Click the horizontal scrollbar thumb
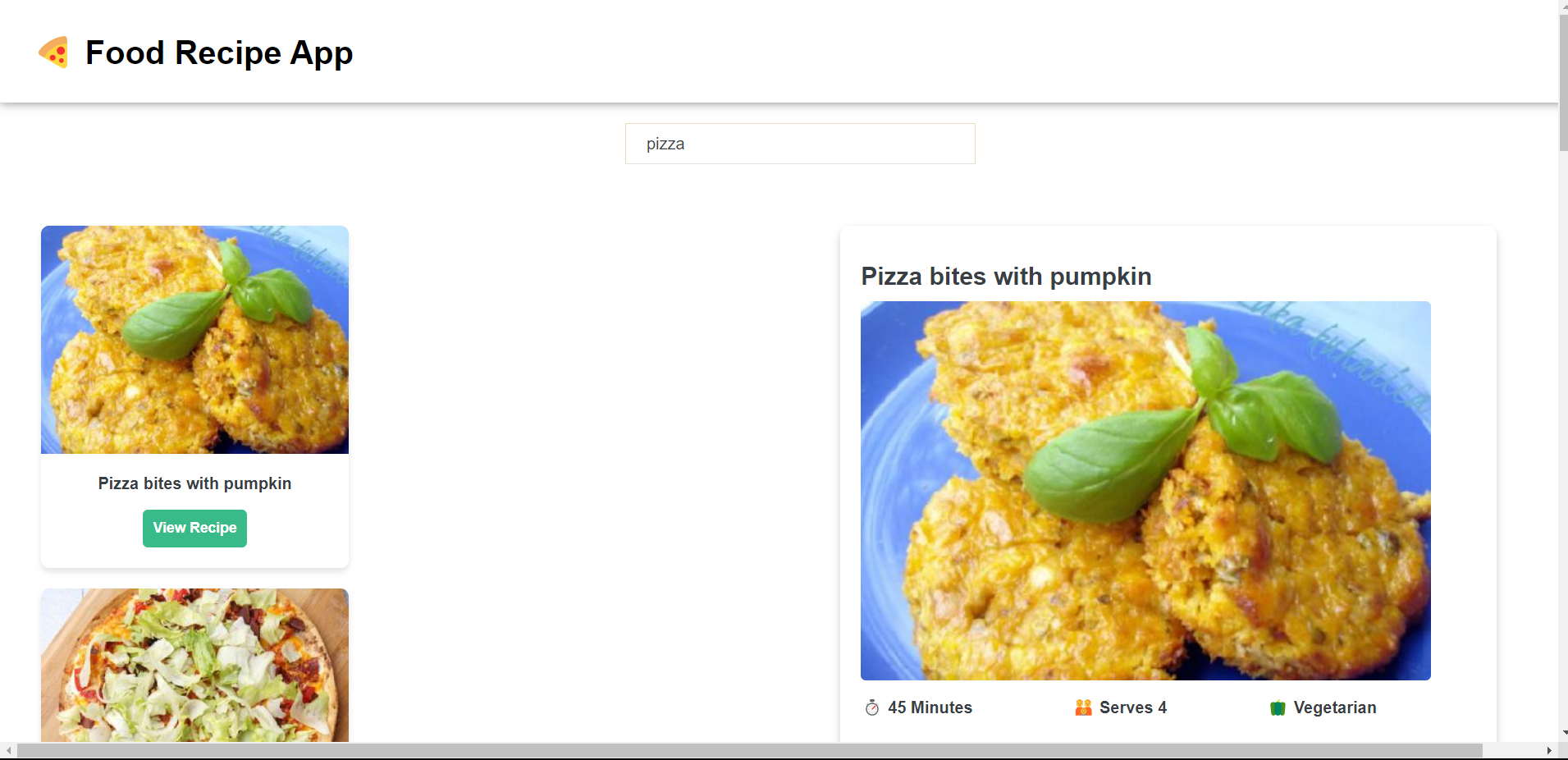The height and width of the screenshot is (760, 1568). [749, 751]
